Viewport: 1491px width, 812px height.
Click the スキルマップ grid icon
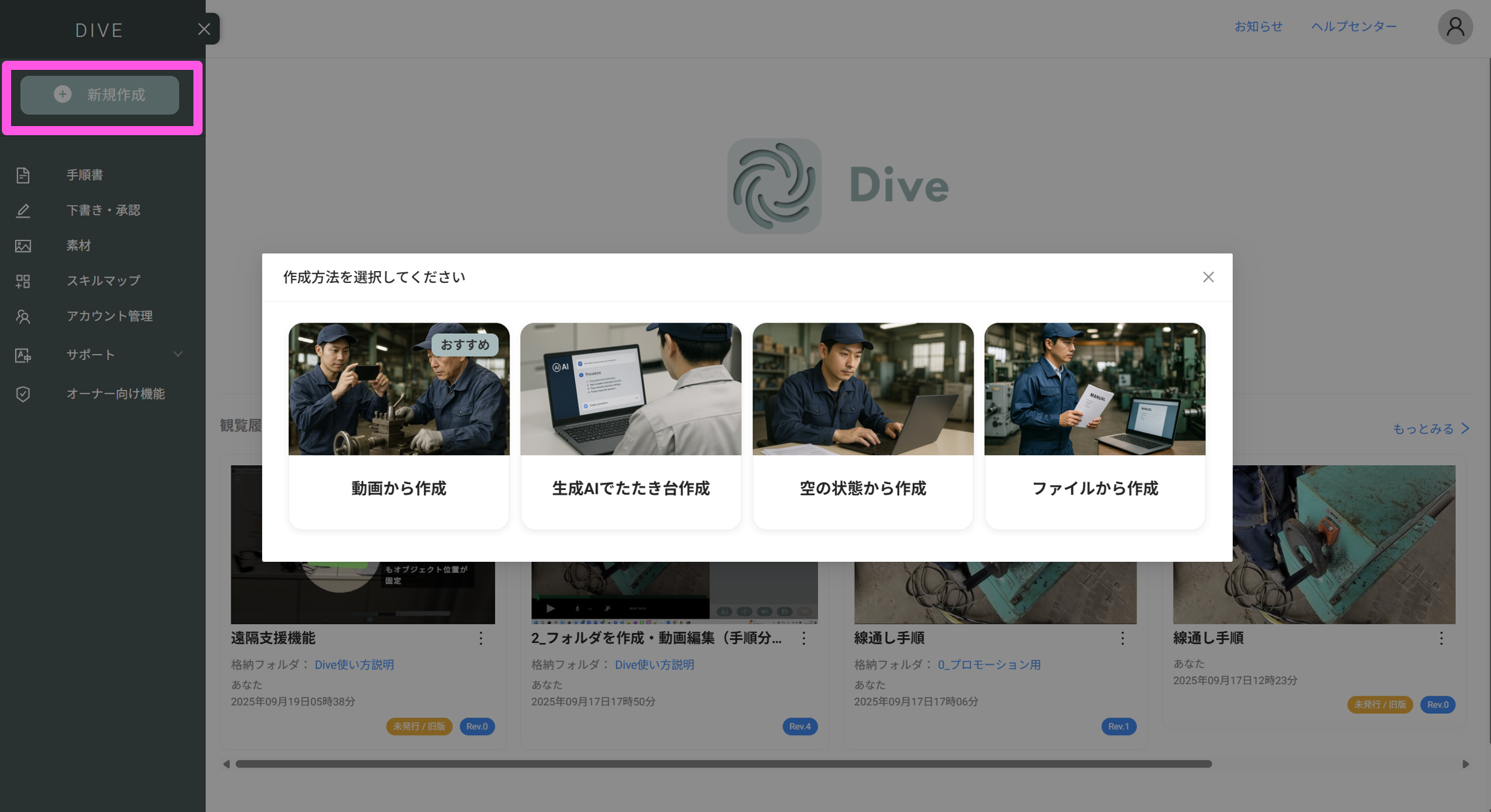coord(23,281)
